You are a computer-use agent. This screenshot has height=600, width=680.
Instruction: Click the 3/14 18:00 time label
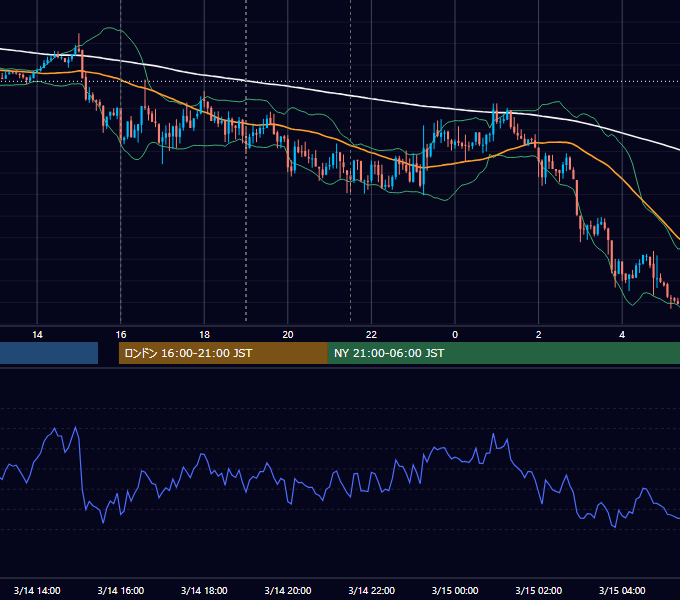coord(204,590)
